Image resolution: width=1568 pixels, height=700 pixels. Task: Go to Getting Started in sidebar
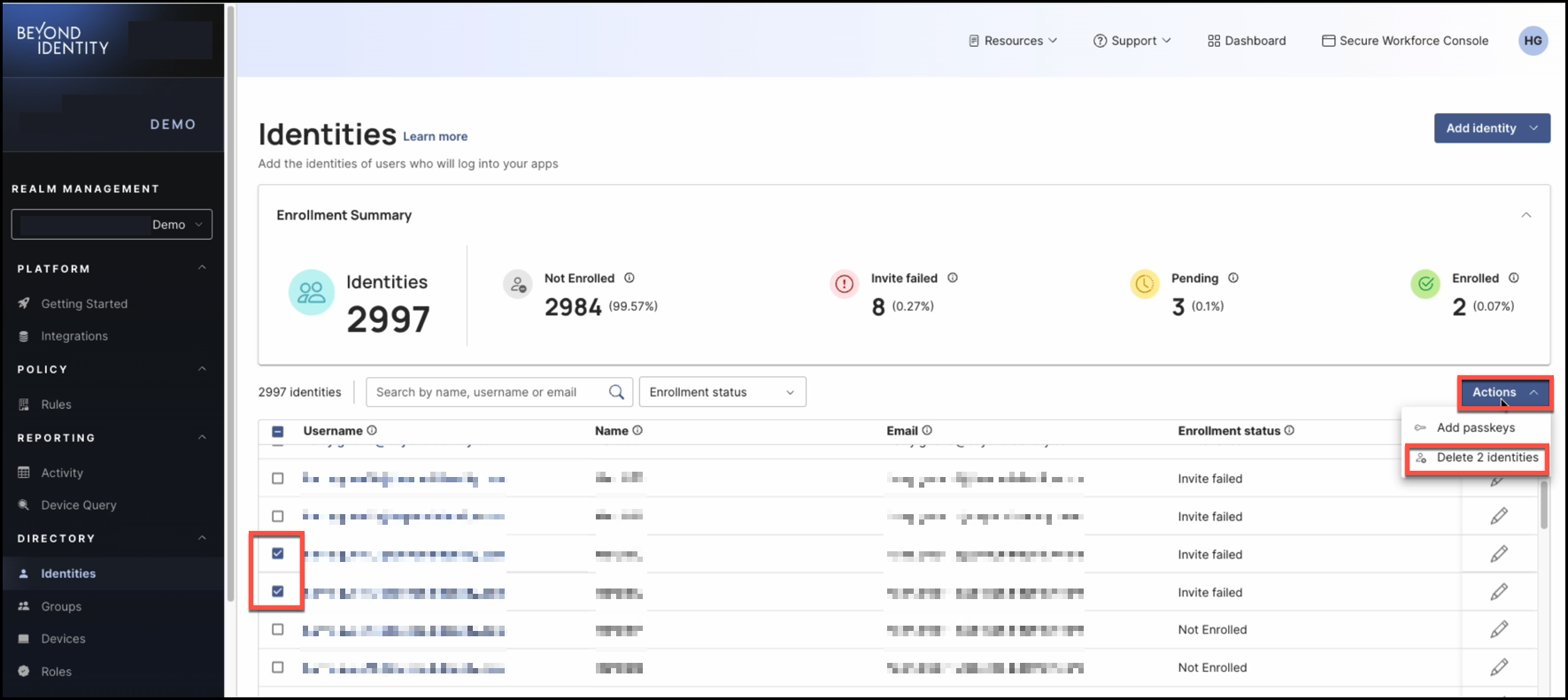(x=84, y=304)
